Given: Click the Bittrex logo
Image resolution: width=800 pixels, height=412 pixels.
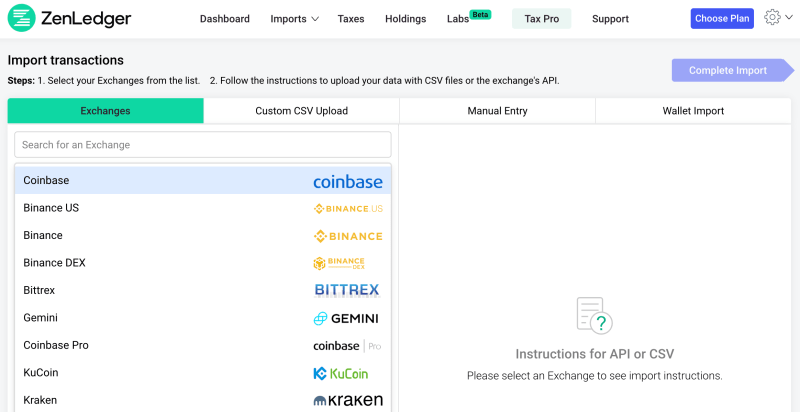Looking at the screenshot, I should click(347, 290).
